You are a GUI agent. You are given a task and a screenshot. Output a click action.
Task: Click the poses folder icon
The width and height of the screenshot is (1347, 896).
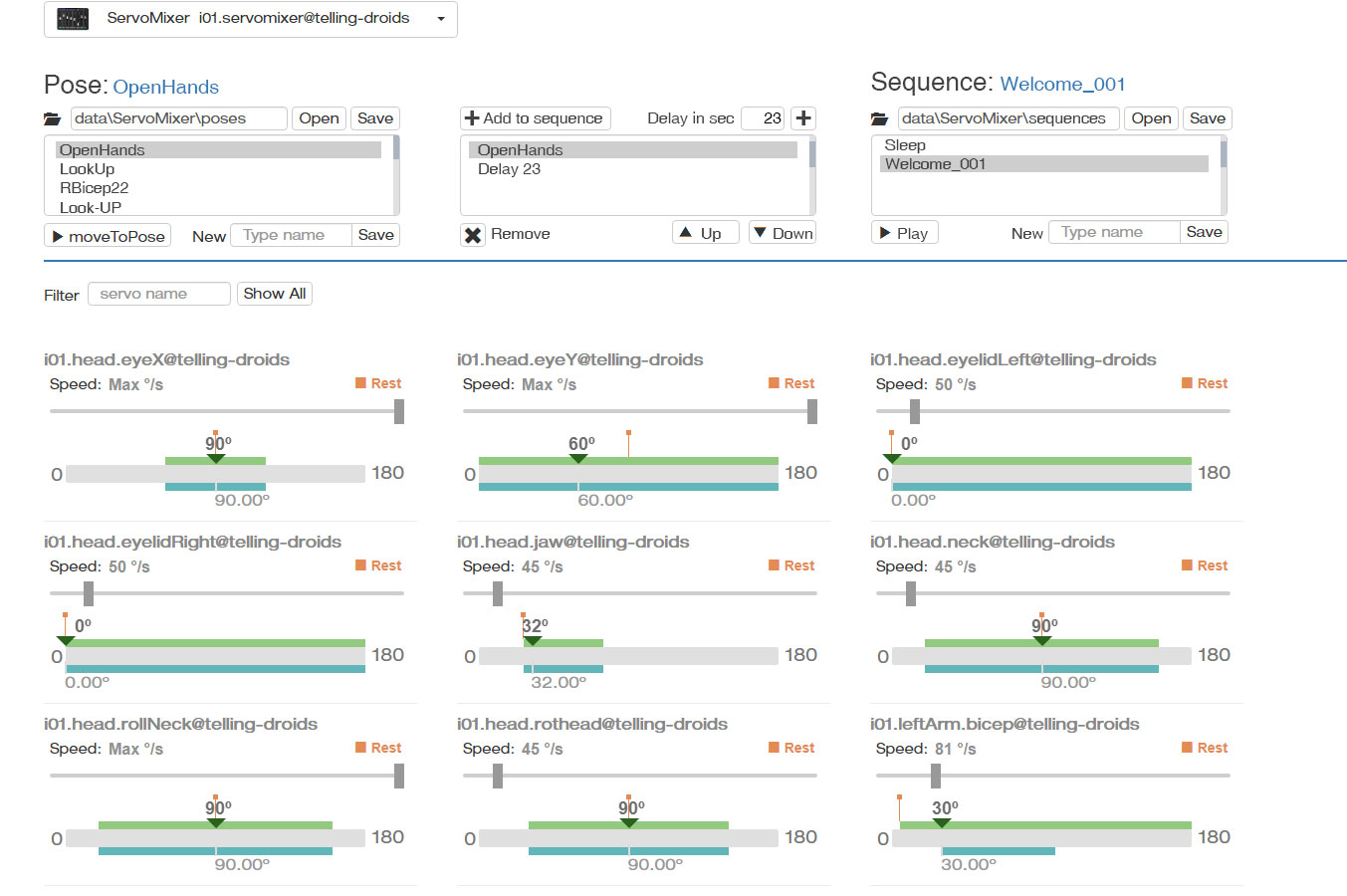click(x=53, y=118)
